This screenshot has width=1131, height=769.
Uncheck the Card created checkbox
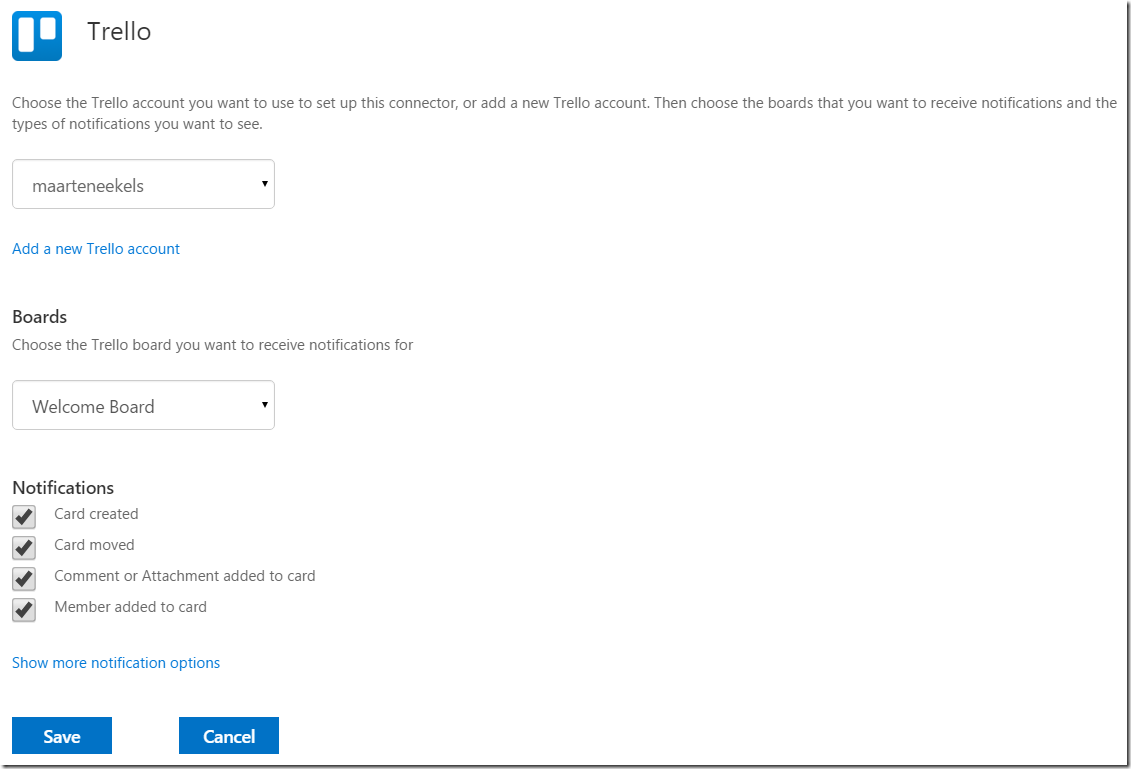tap(24, 516)
